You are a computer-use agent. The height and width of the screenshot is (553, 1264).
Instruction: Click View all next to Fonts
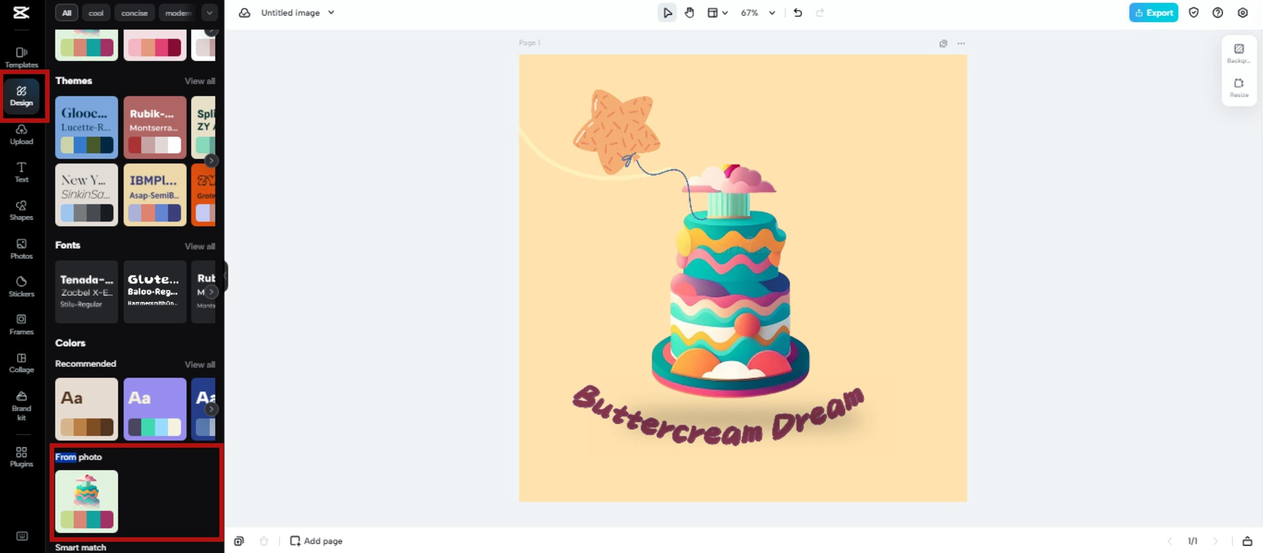[x=199, y=246]
